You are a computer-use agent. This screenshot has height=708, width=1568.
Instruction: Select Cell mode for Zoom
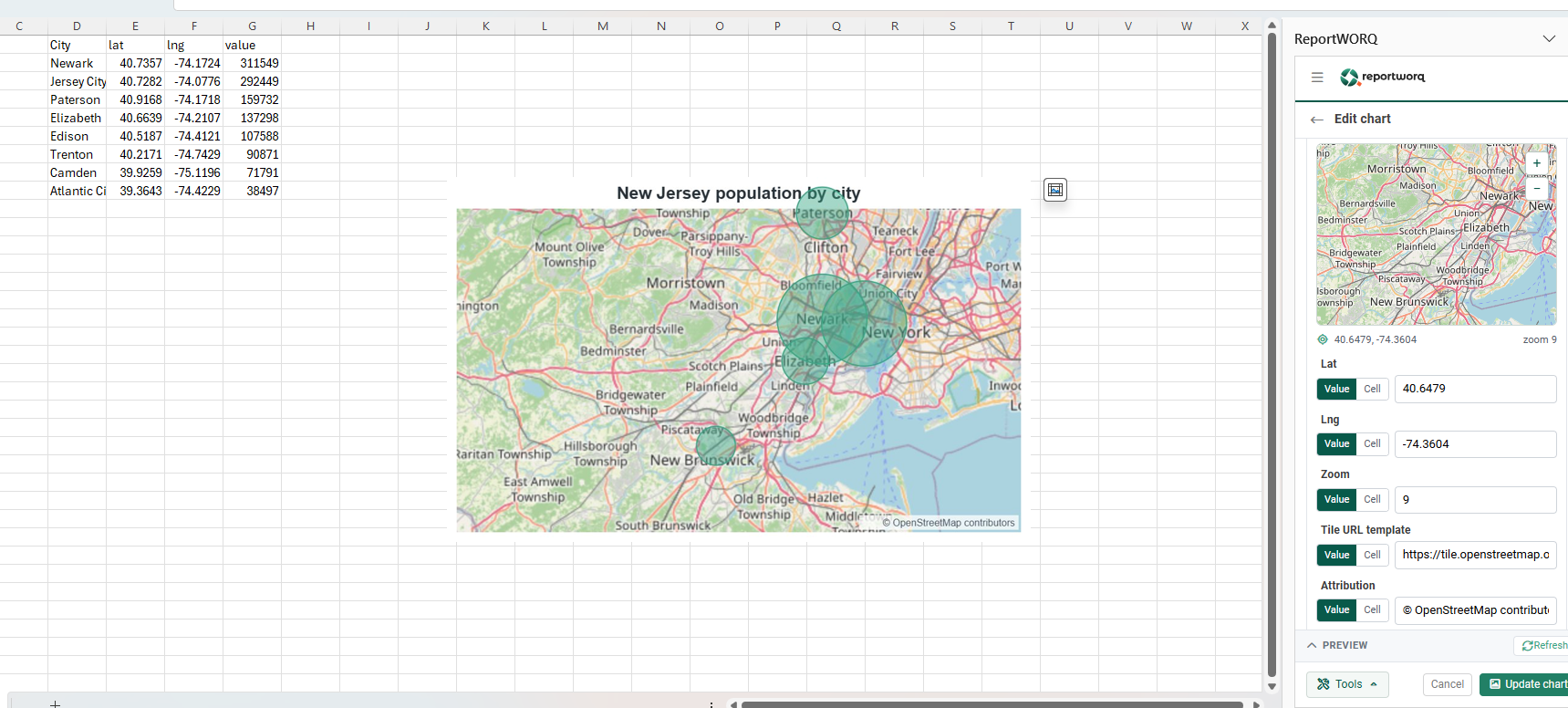click(x=1372, y=500)
